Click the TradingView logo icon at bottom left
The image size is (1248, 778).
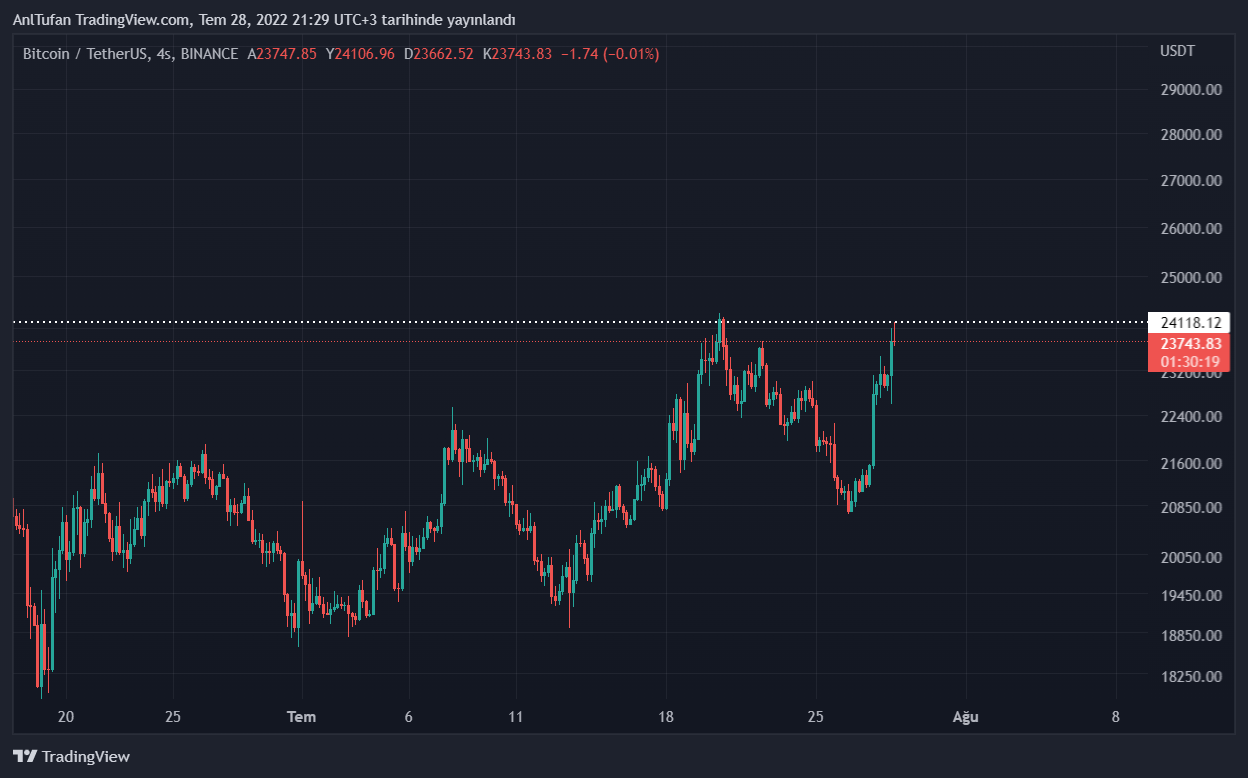point(24,757)
